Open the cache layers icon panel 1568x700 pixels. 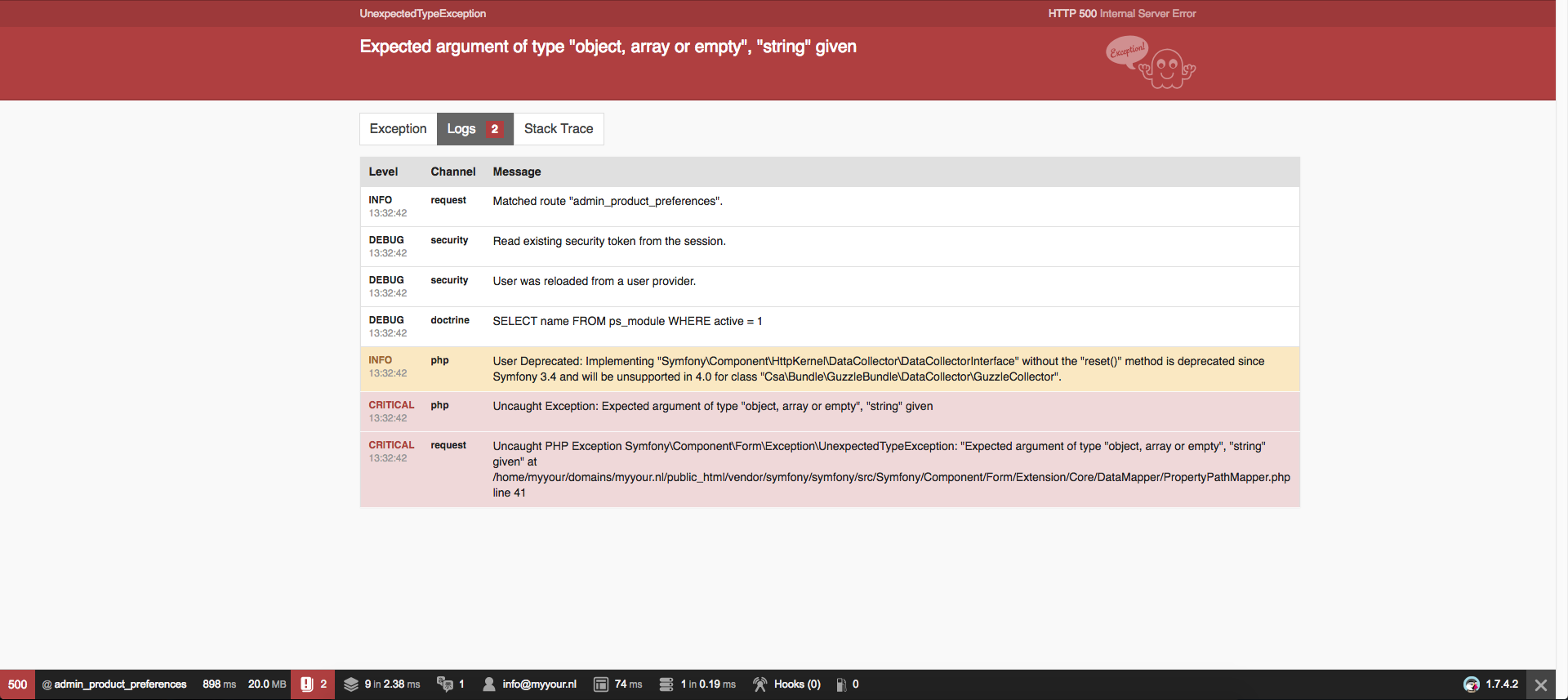tap(351, 684)
